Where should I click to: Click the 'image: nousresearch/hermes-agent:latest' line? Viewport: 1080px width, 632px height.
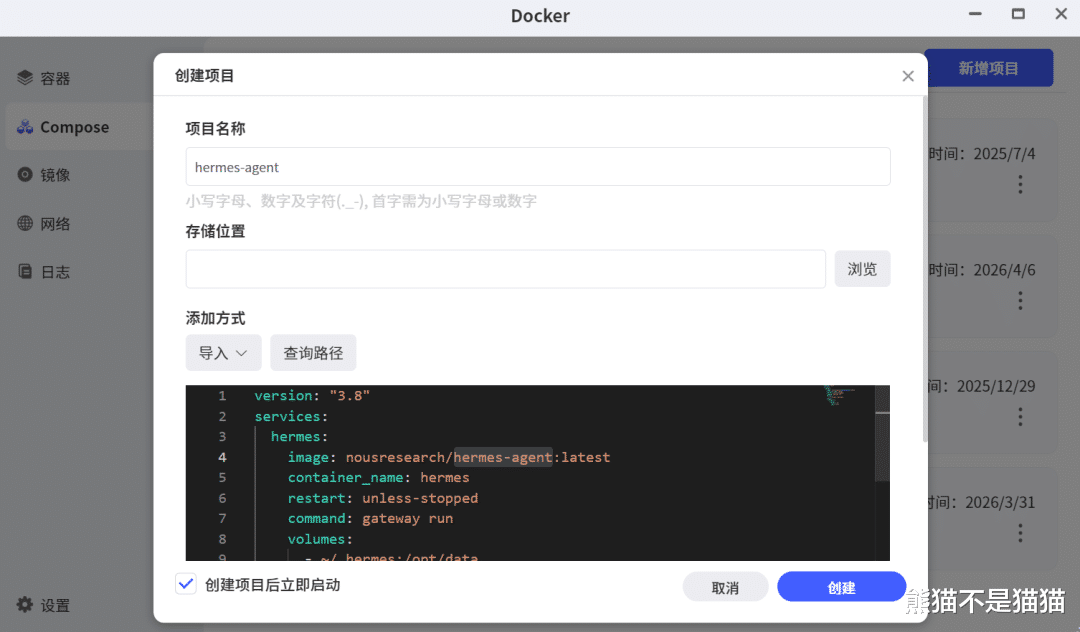(x=449, y=457)
